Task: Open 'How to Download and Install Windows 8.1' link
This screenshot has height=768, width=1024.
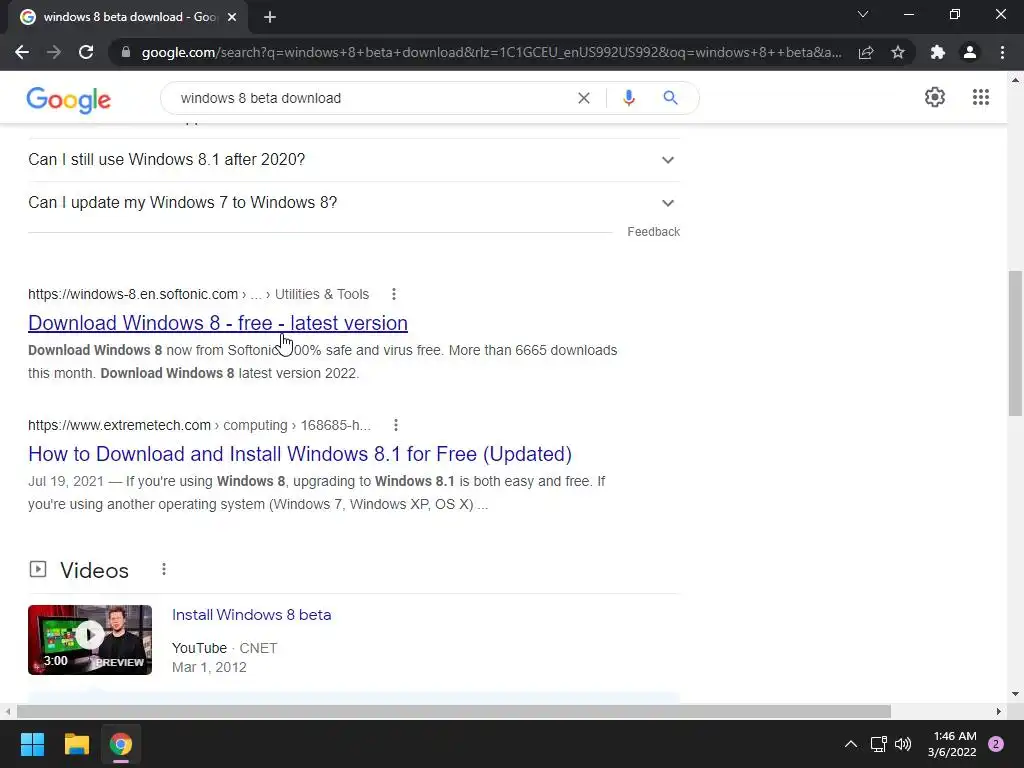Action: pyautogui.click(x=300, y=455)
